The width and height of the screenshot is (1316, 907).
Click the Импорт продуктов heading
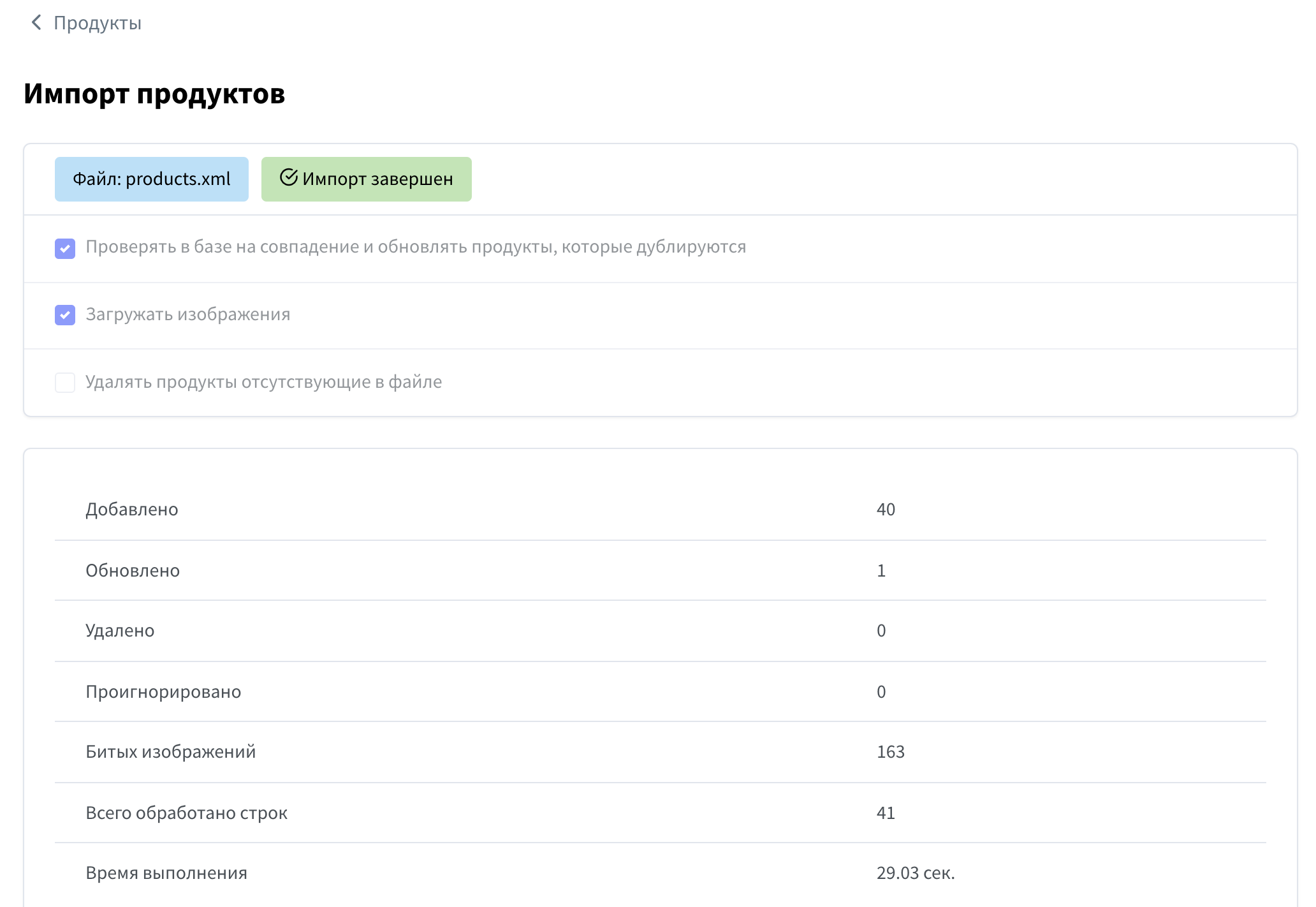(x=154, y=94)
